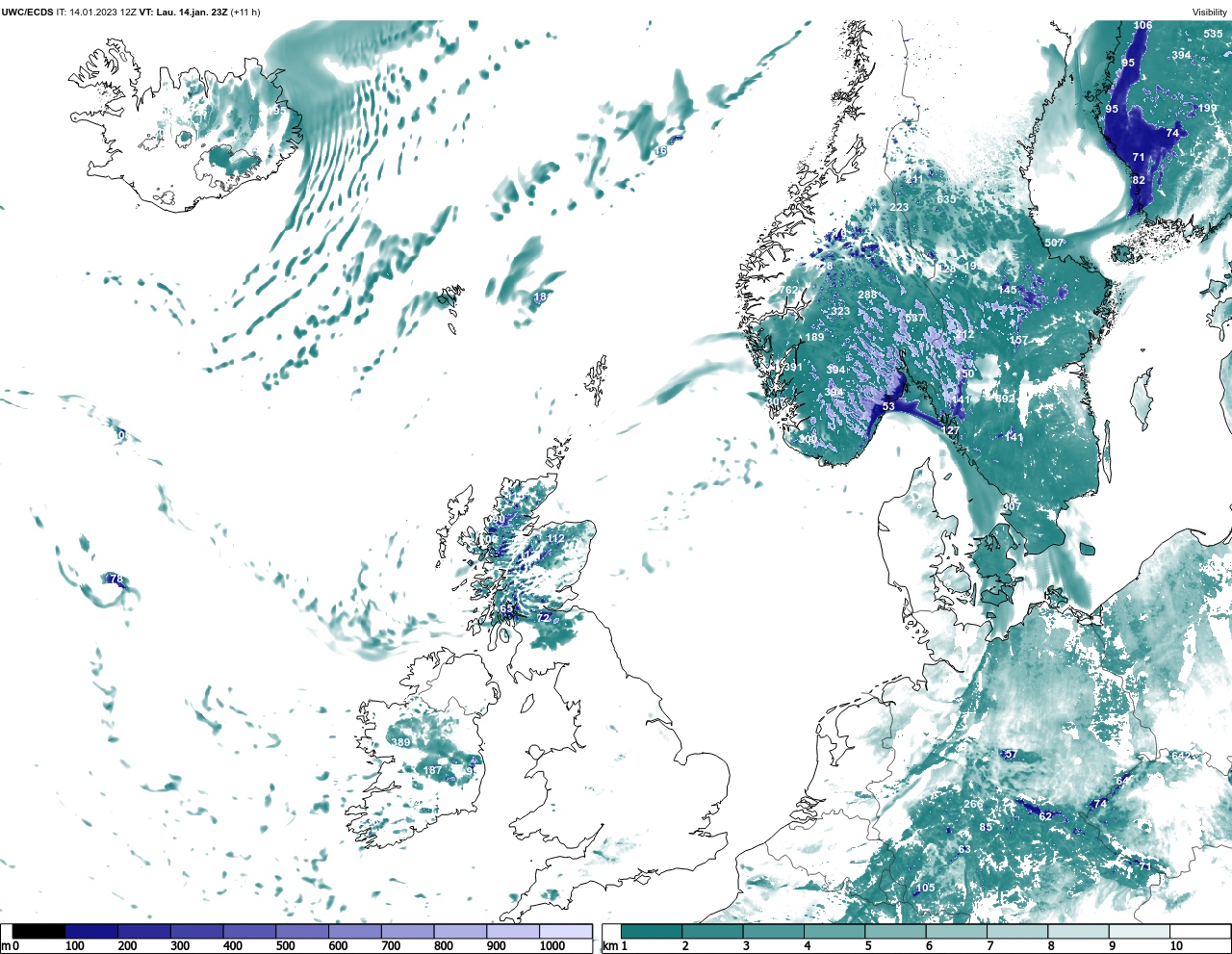
Task: Click the '53' visibility value near Oslofjord
Action: click(x=888, y=406)
